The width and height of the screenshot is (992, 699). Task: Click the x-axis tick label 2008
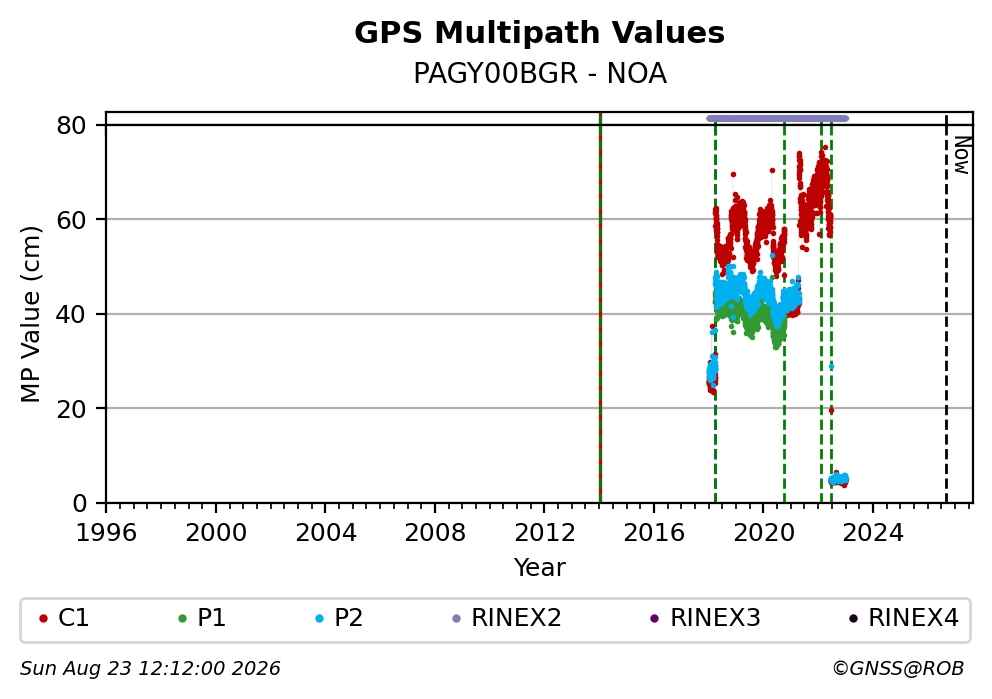(435, 533)
